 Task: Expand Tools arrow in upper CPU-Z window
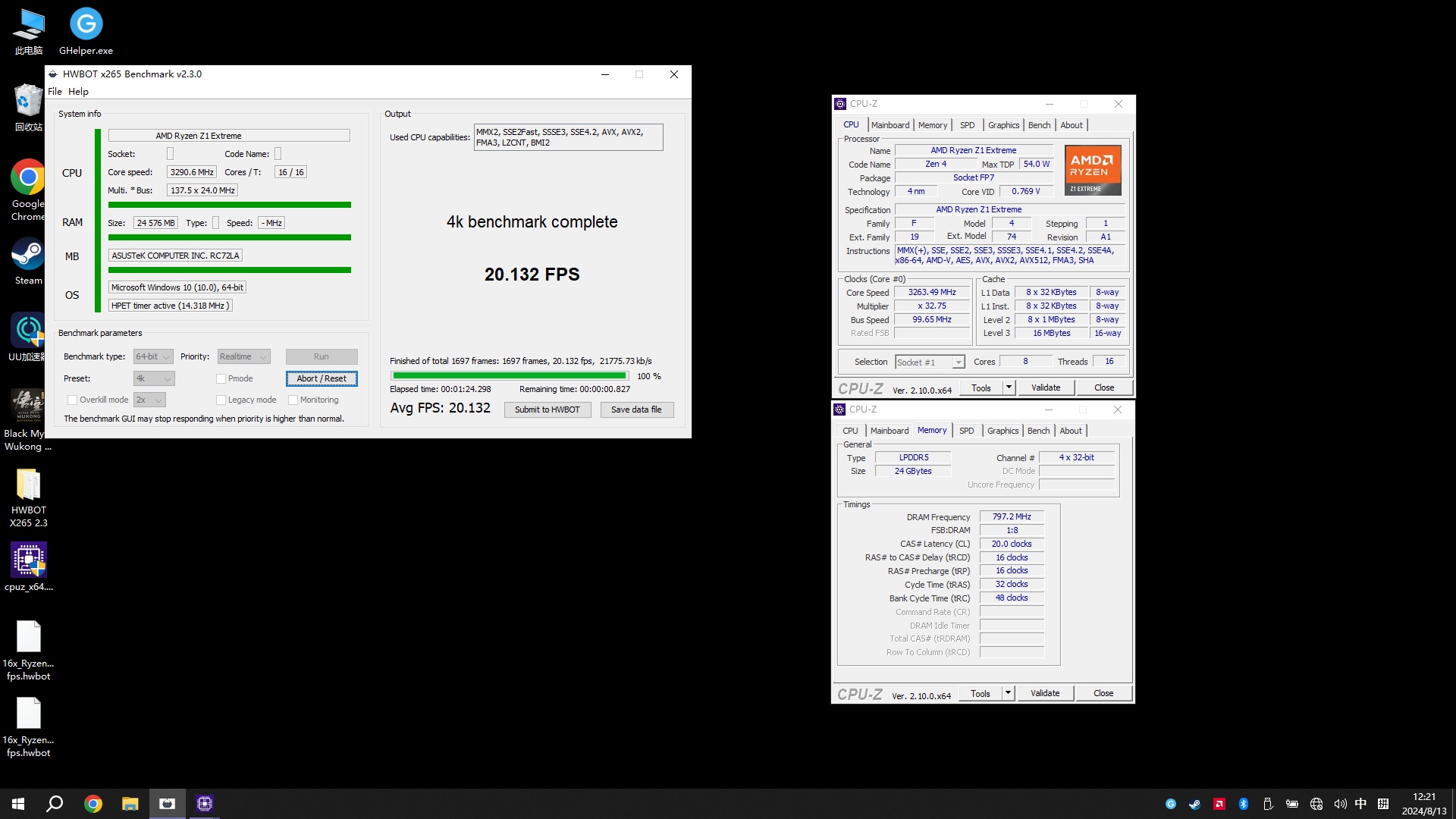(x=1009, y=388)
